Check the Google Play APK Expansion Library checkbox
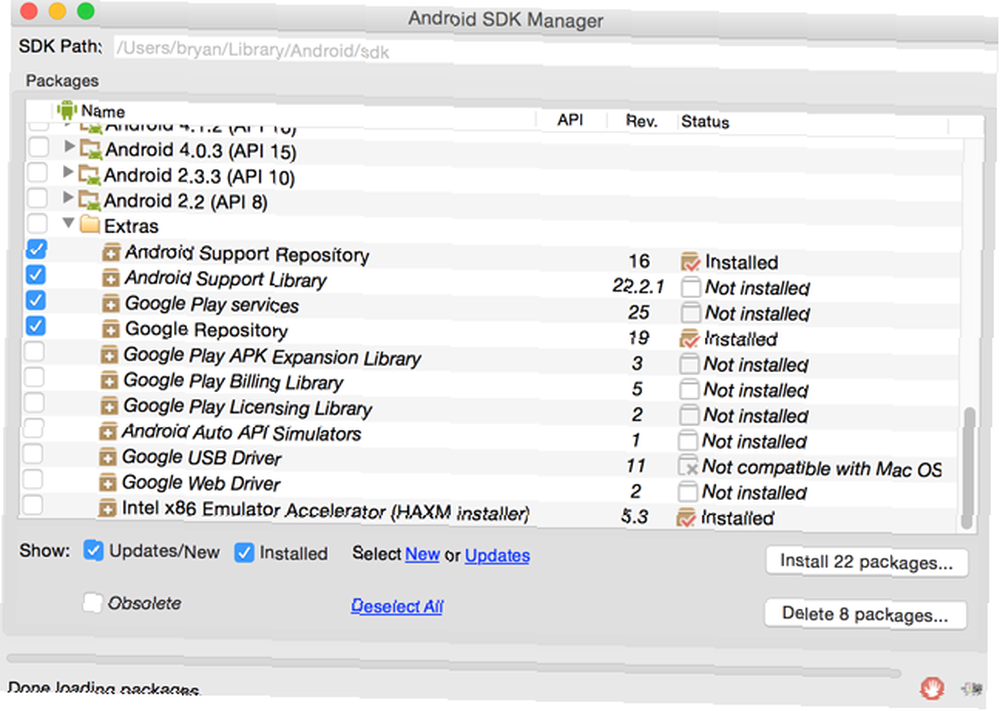 click(x=34, y=351)
